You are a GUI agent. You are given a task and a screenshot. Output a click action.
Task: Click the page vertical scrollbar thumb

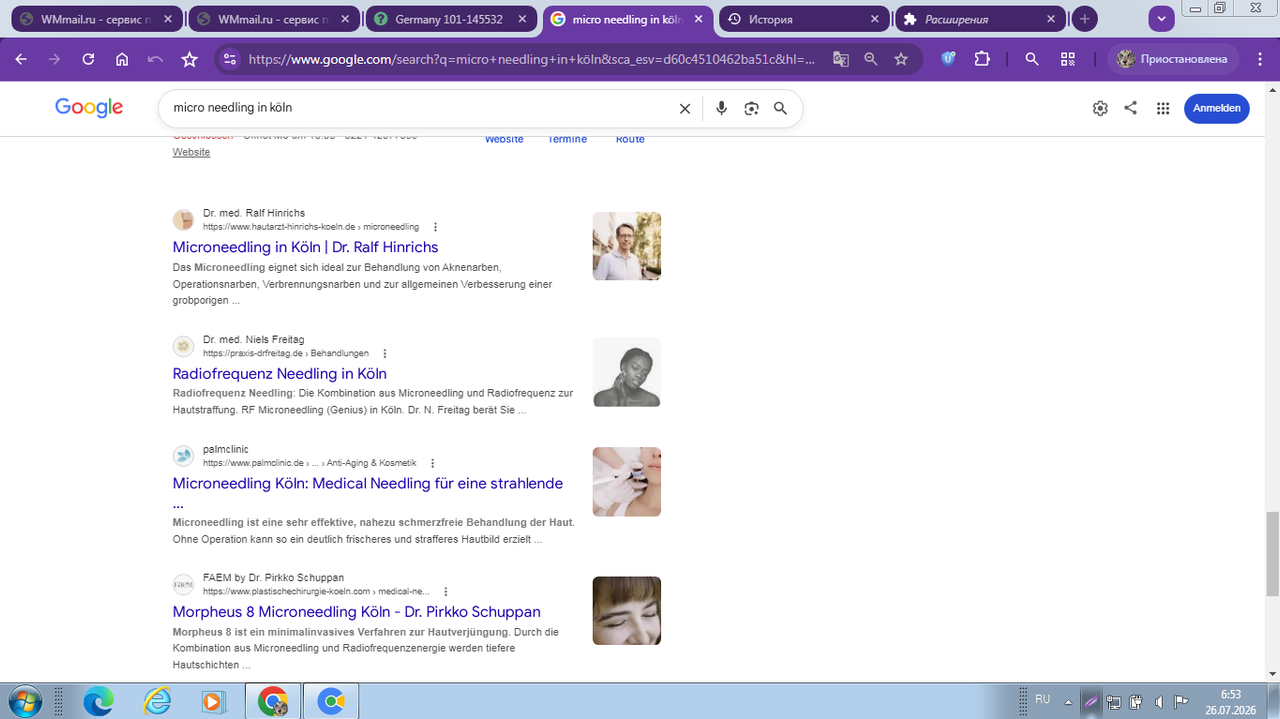pos(1272,552)
